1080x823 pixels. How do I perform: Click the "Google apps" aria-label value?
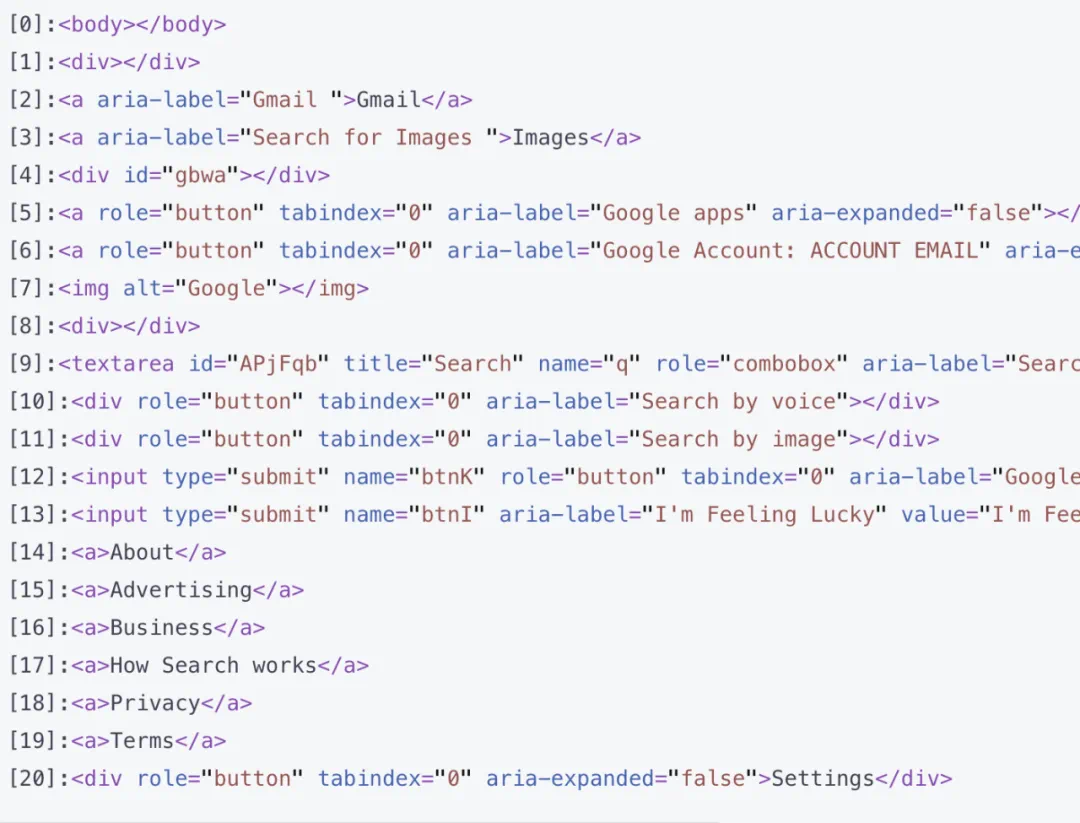(673, 213)
